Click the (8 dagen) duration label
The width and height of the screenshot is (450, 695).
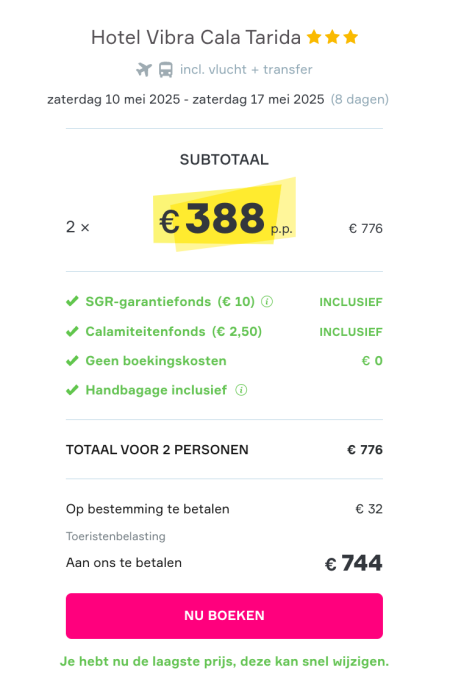point(360,99)
